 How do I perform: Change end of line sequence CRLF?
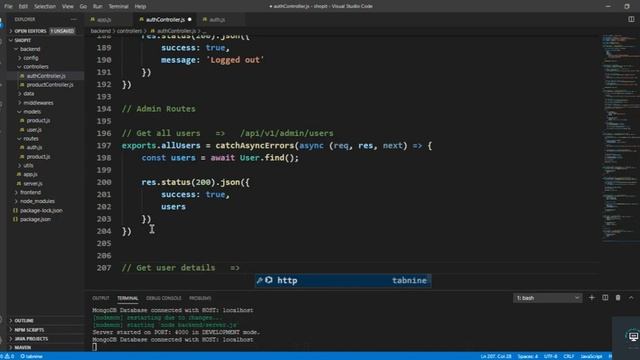[x=569, y=356]
